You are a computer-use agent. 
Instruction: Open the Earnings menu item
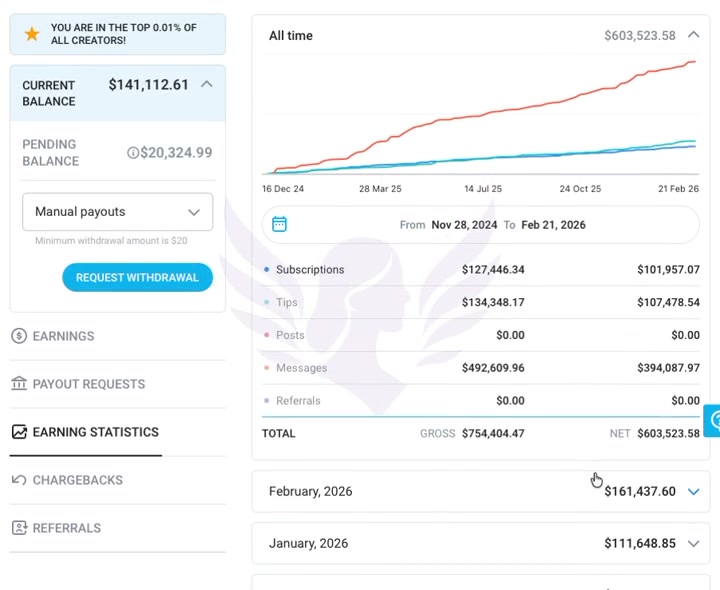[x=63, y=336]
